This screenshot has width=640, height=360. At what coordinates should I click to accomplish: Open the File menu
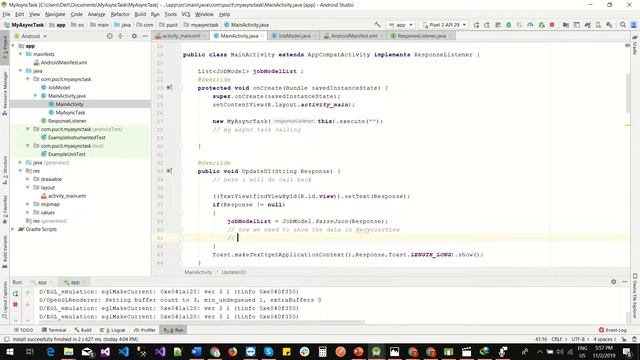(x=7, y=14)
